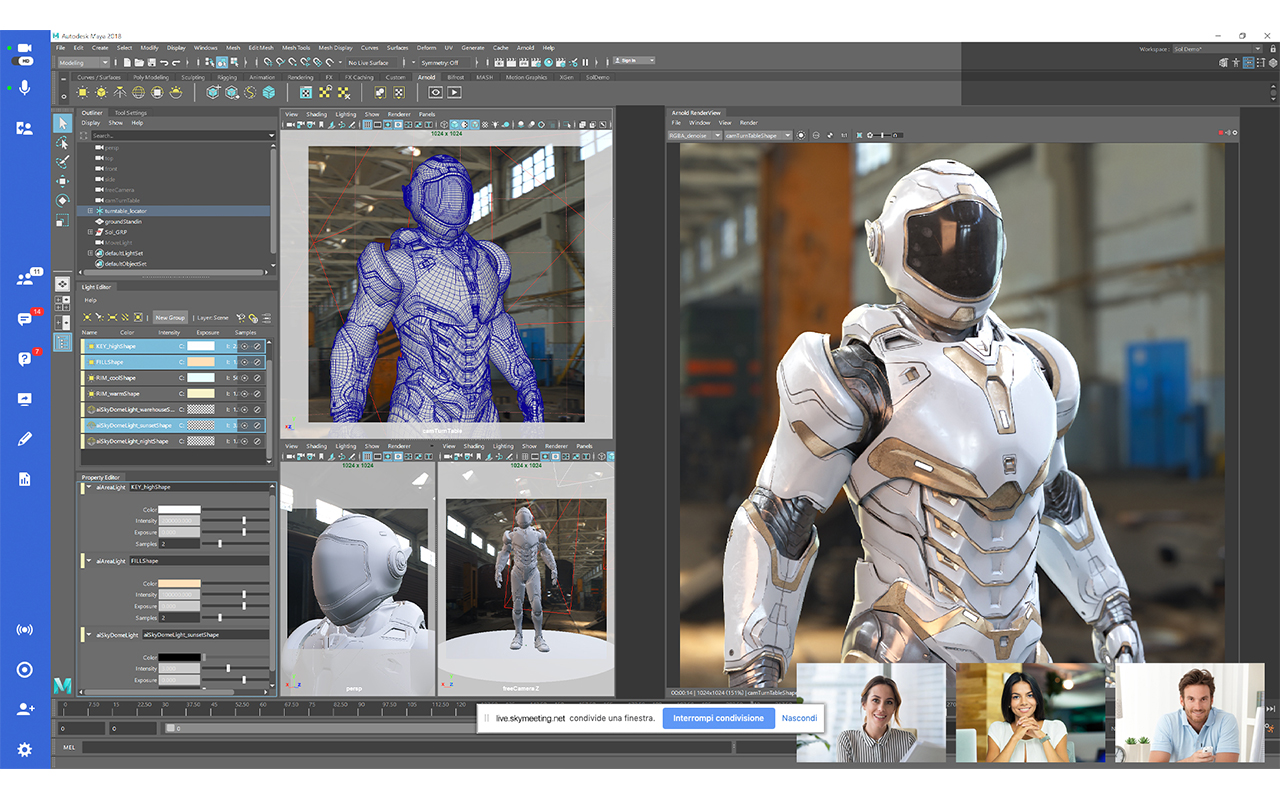The width and height of the screenshot is (1280, 800).
Task: Toggle enable for KEY_highShape light
Action: (x=244, y=346)
